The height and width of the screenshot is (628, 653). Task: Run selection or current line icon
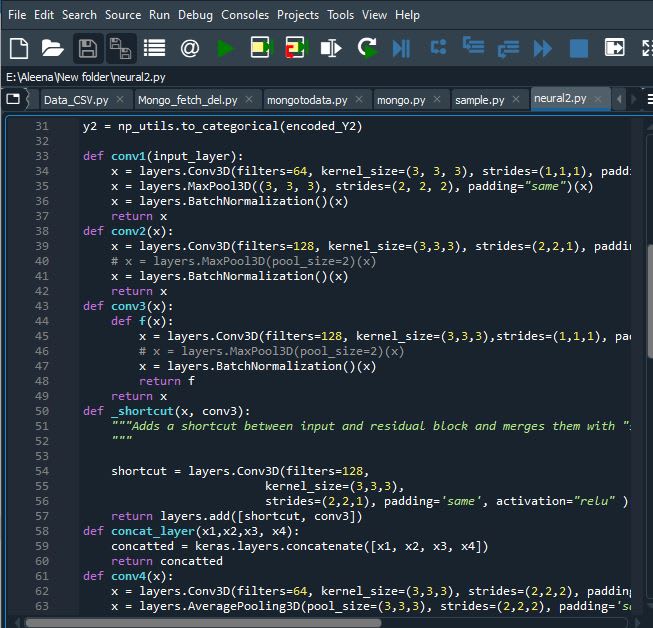pyautogui.click(x=331, y=48)
